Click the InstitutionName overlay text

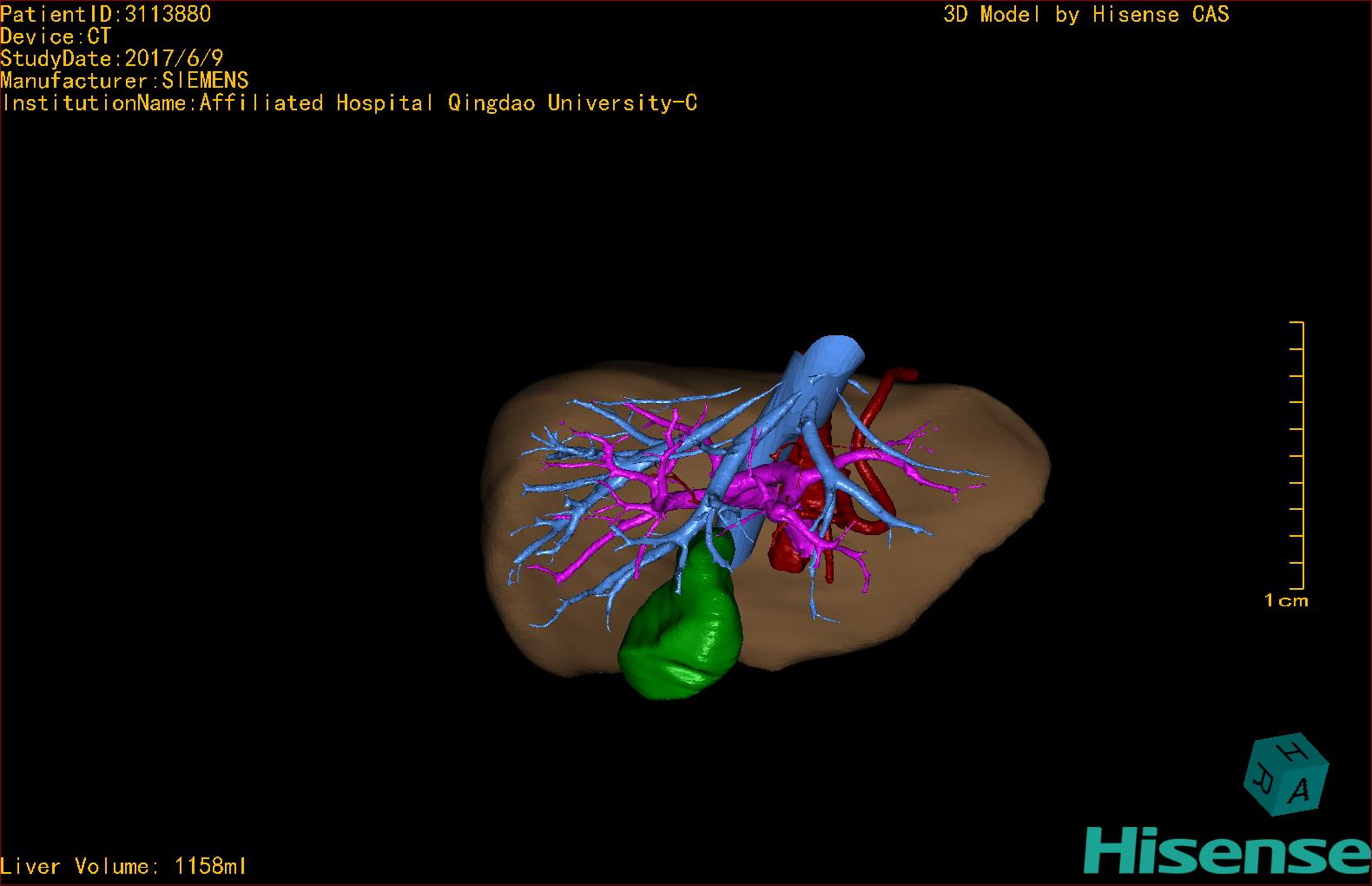(349, 102)
